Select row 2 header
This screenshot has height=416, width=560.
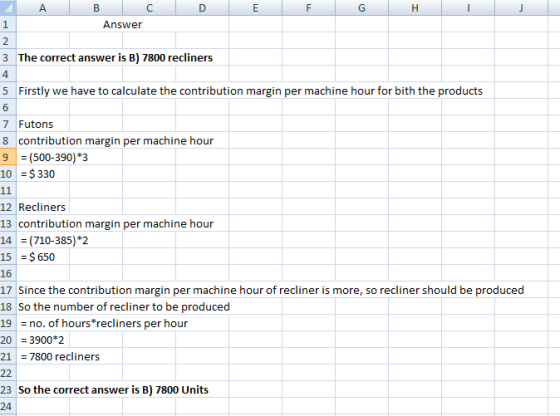8,41
